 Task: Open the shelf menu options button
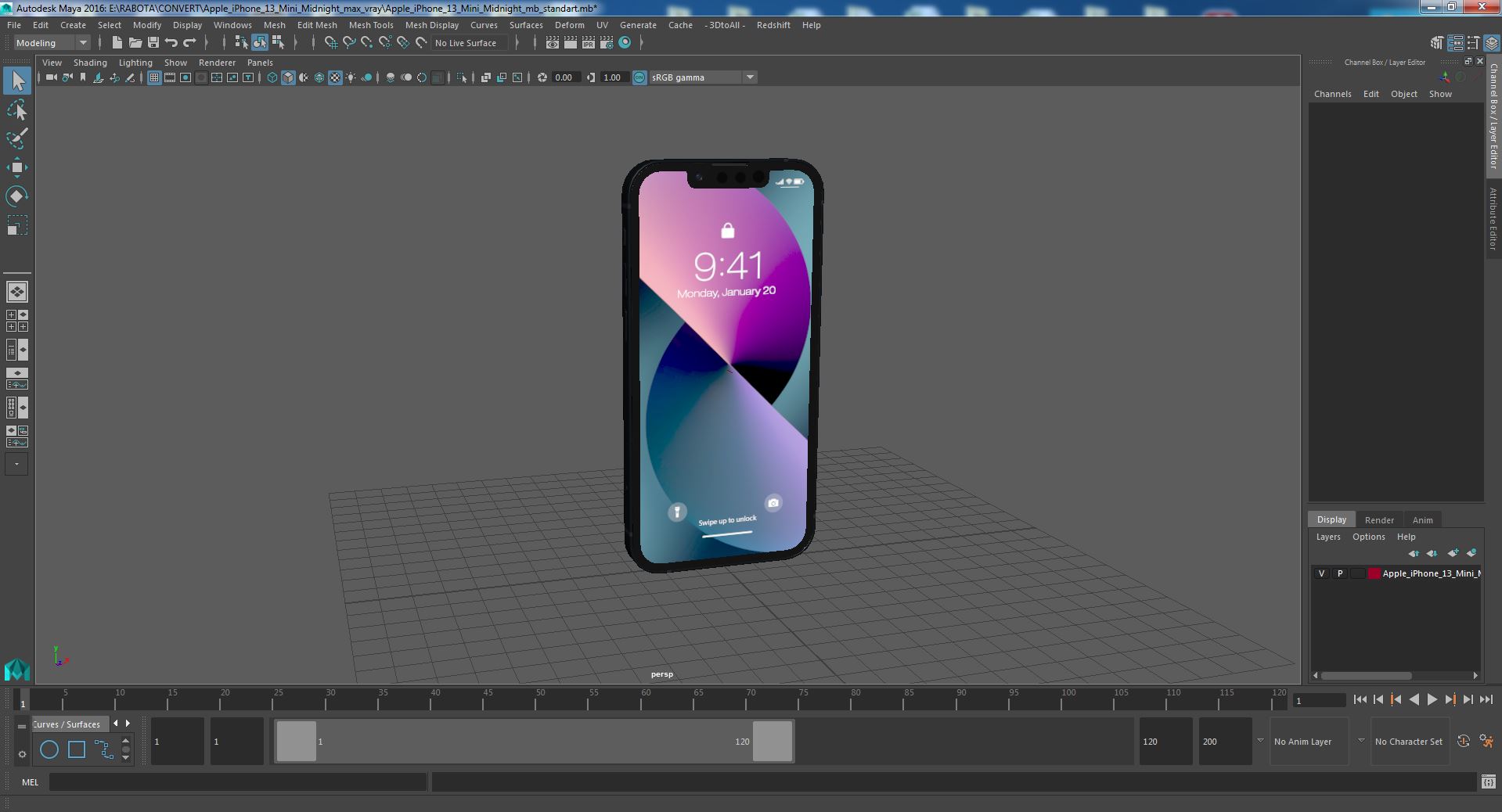(22, 754)
